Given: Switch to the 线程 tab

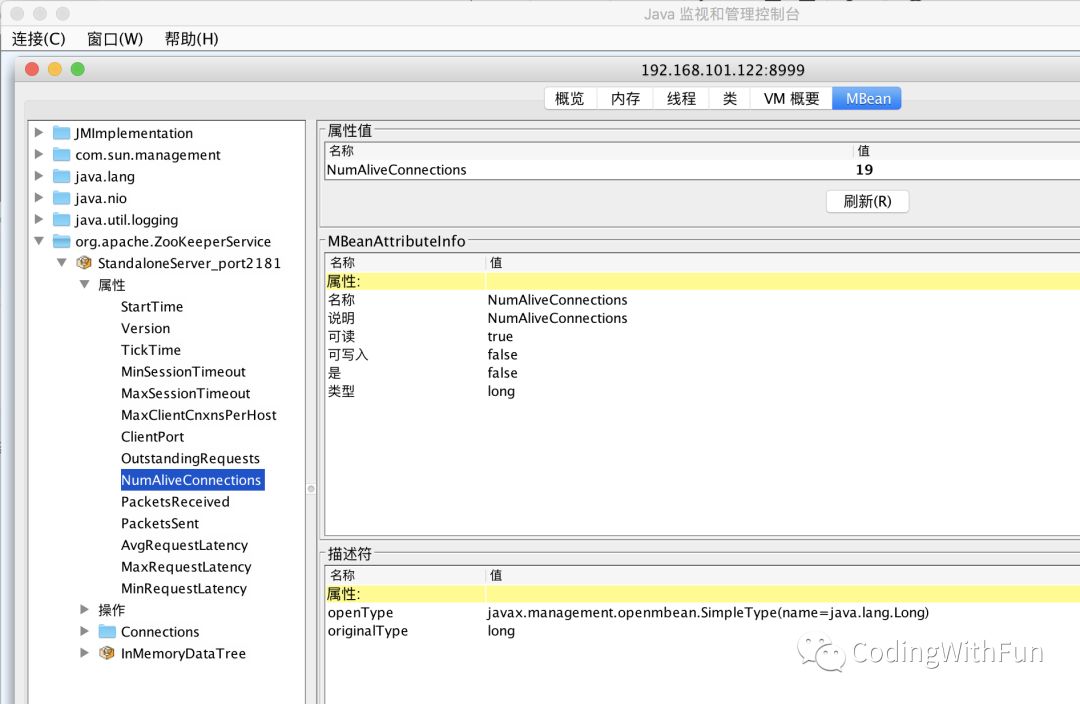Looking at the screenshot, I should click(x=681, y=99).
